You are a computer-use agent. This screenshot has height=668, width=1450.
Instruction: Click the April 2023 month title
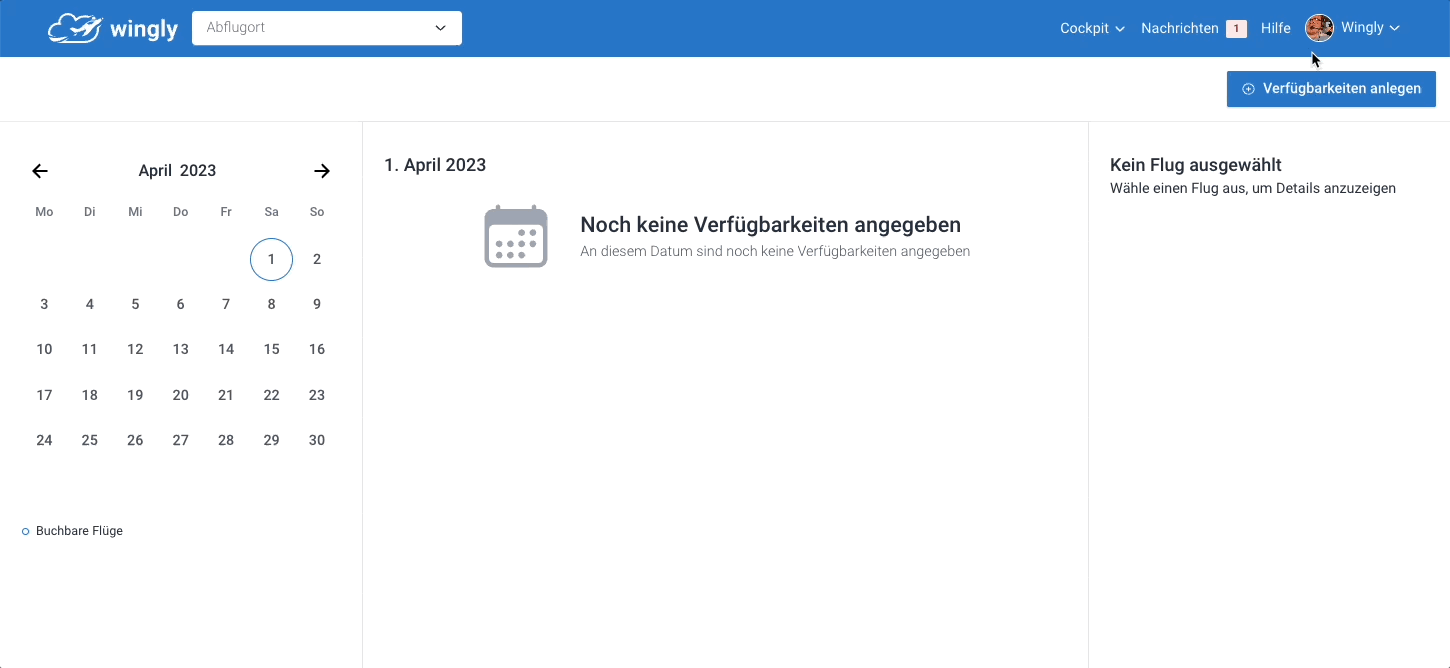[177, 171]
